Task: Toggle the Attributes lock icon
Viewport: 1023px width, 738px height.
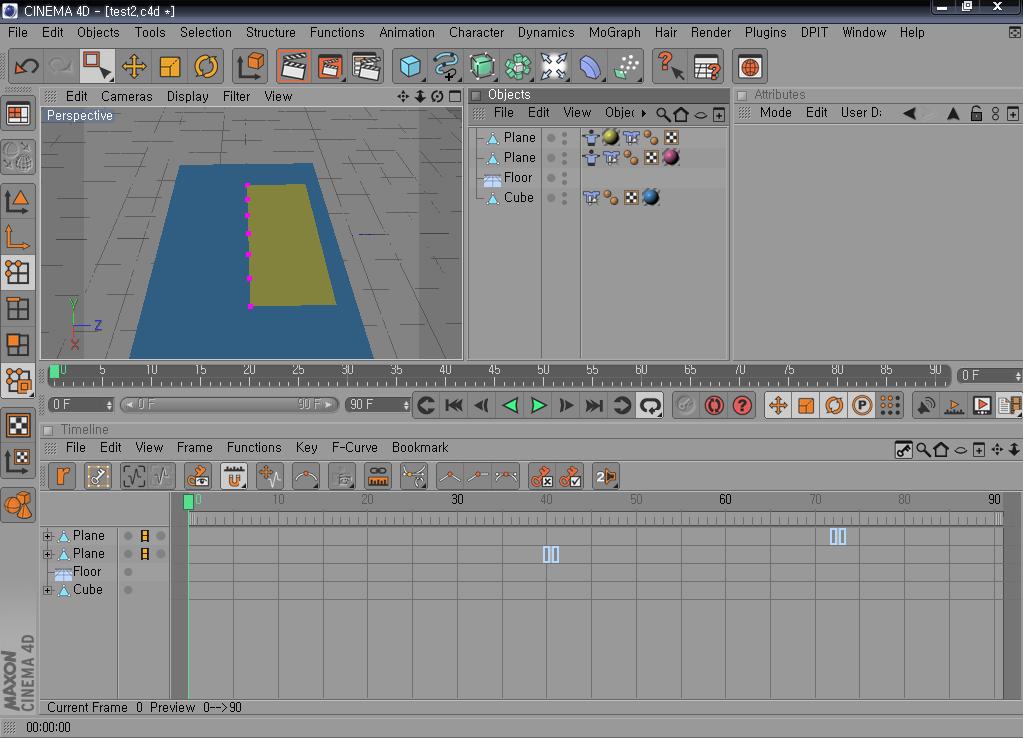Action: [x=976, y=114]
